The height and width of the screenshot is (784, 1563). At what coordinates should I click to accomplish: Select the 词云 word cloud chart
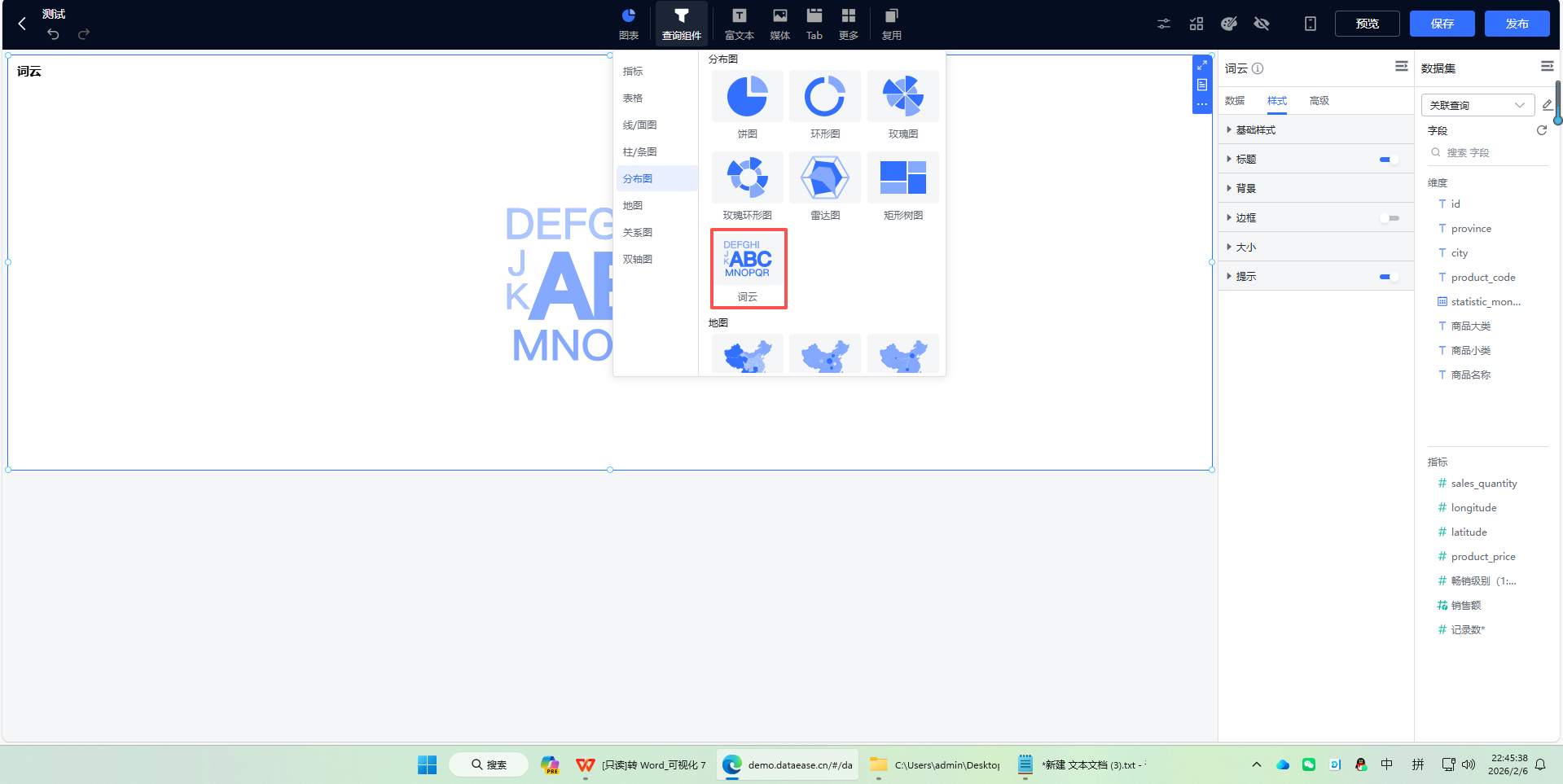(x=748, y=268)
